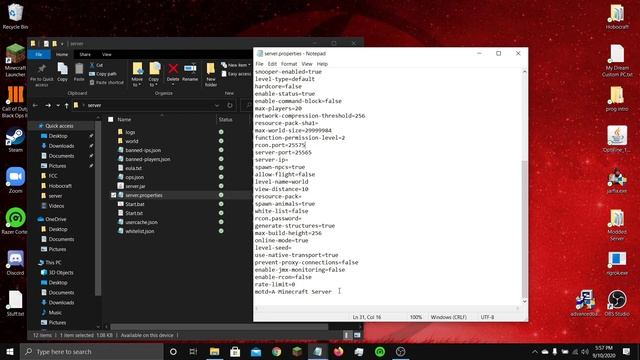Open the Notepad Edit menu
640x360 pixels.
(272, 64)
